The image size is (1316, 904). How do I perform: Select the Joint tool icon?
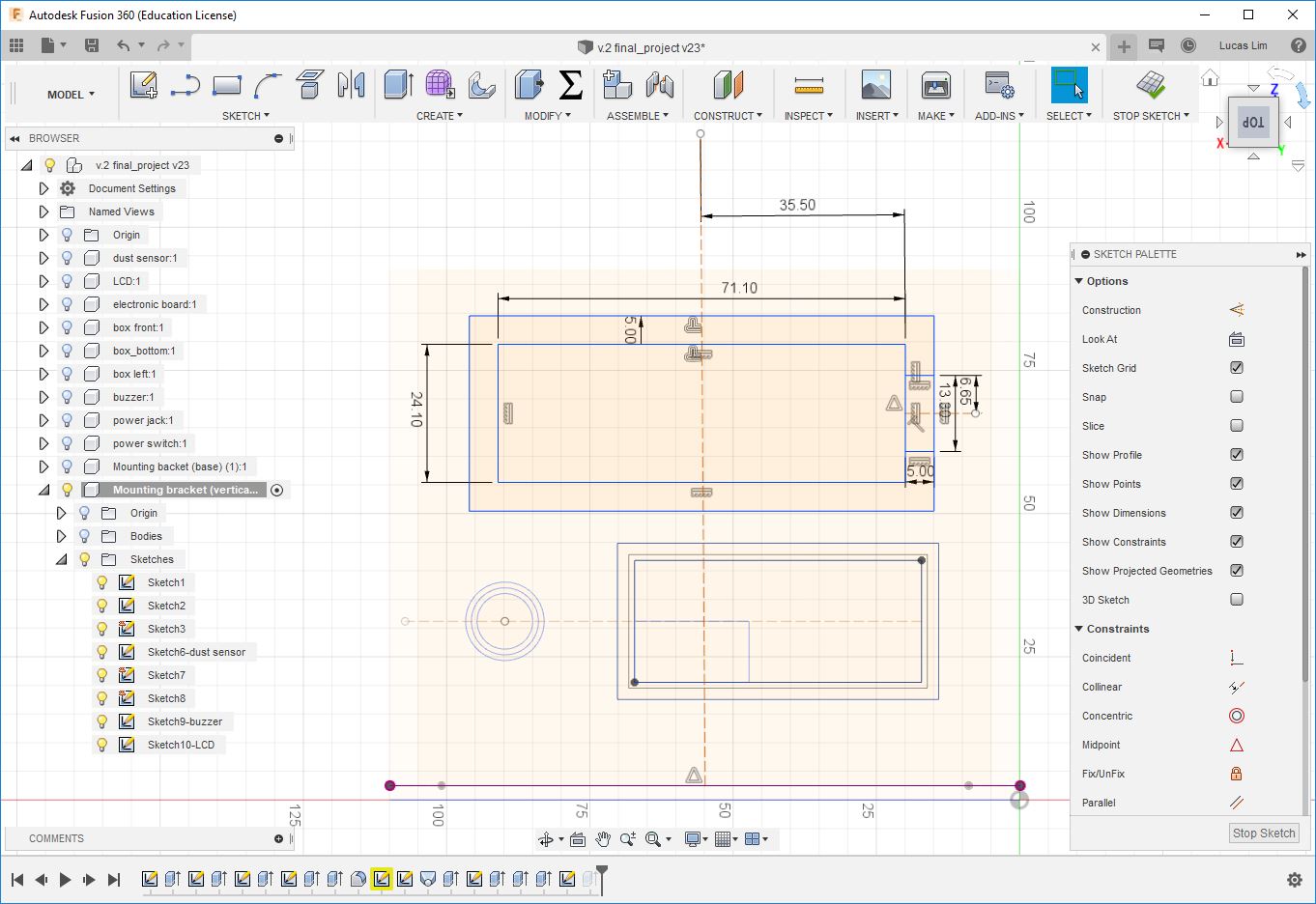[660, 85]
